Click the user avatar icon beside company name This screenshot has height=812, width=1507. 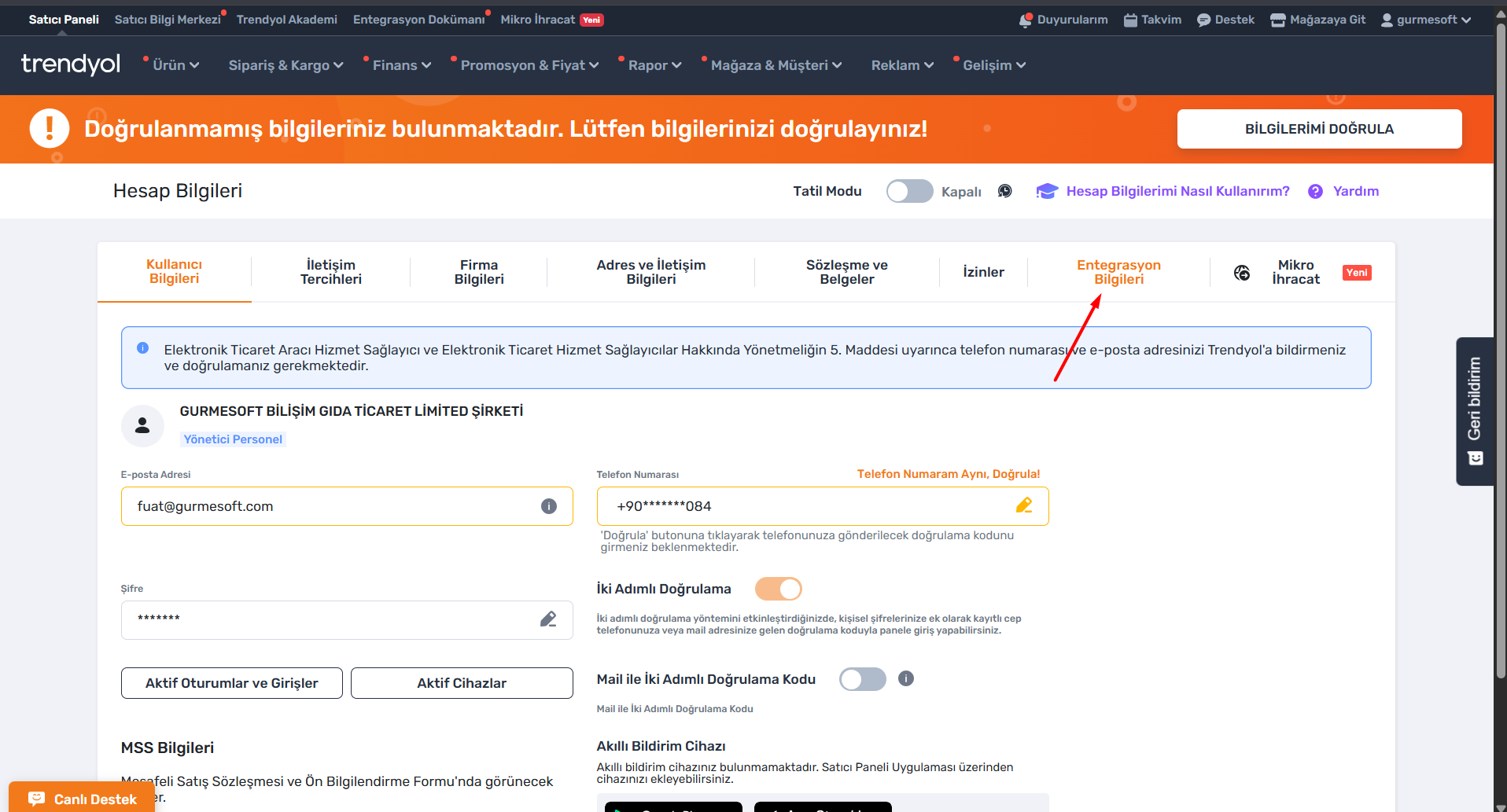(x=142, y=426)
